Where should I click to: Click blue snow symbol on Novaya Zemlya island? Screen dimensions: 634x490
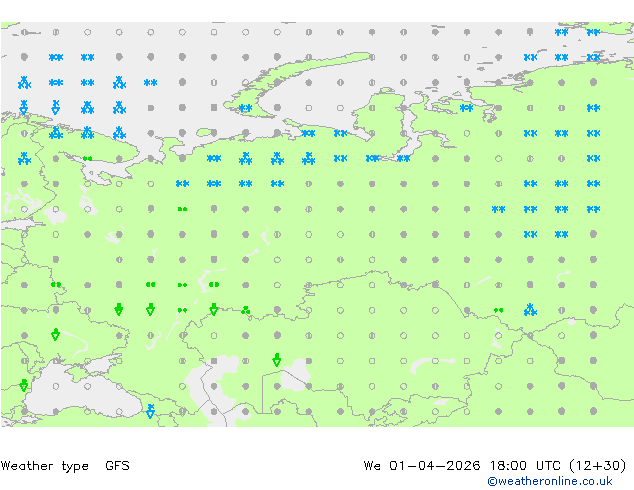point(245,108)
